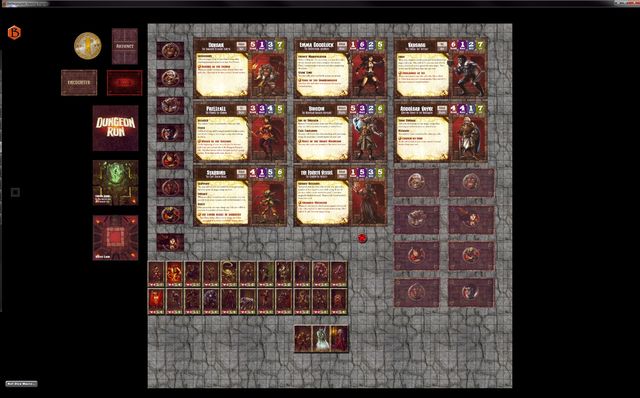Click the white ghostly figure monster card

pyautogui.click(x=321, y=338)
